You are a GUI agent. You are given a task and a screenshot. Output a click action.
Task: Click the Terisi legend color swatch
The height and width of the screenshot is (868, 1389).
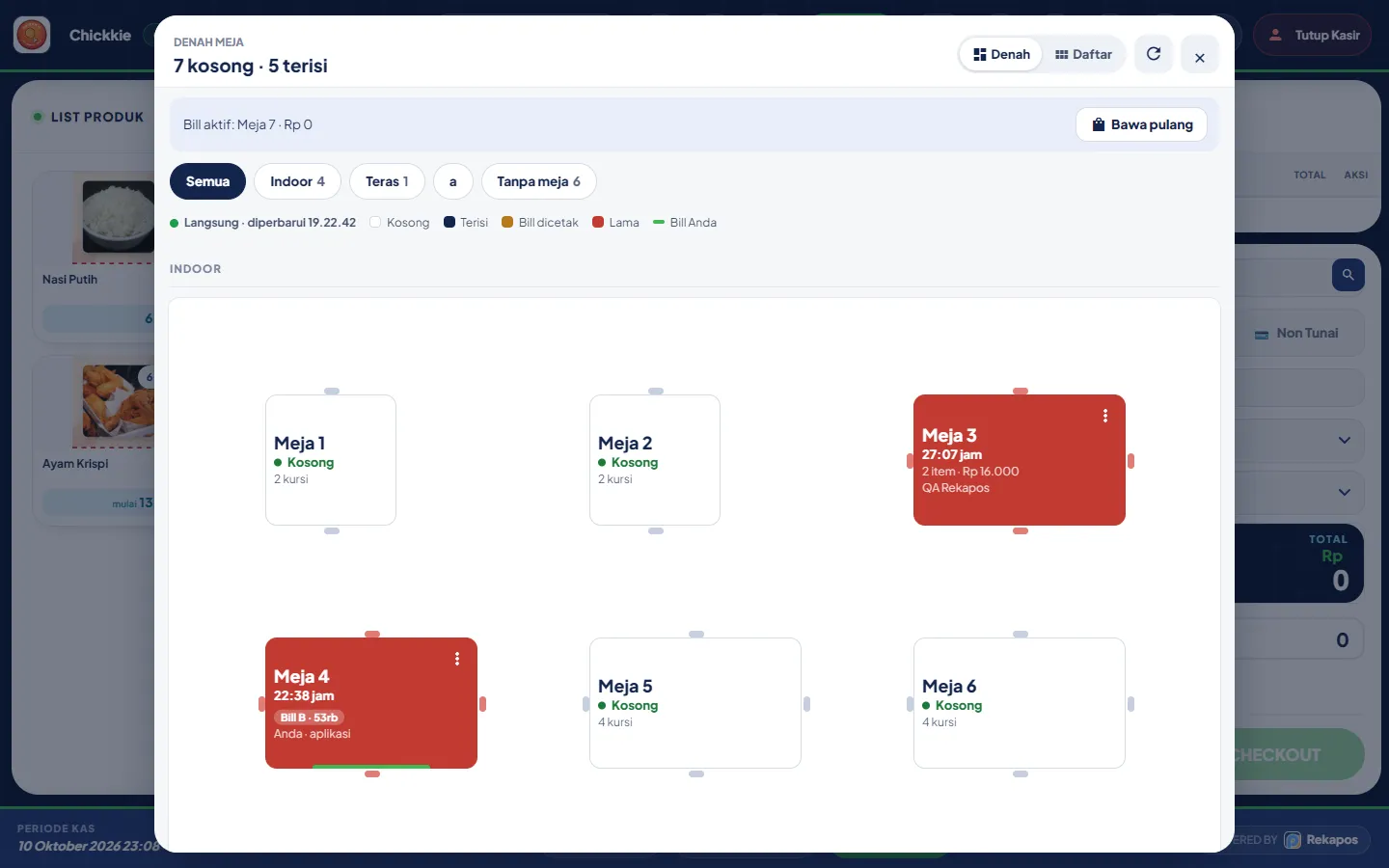coord(449,222)
